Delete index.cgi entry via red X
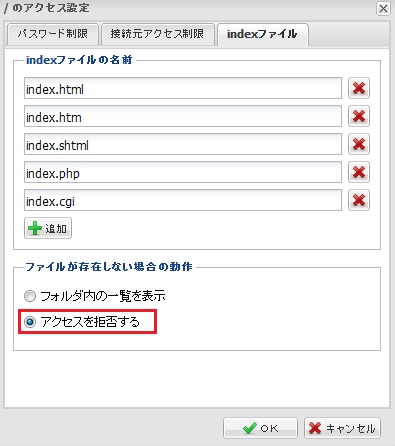Screen dimensions: 395x446 coord(359,200)
